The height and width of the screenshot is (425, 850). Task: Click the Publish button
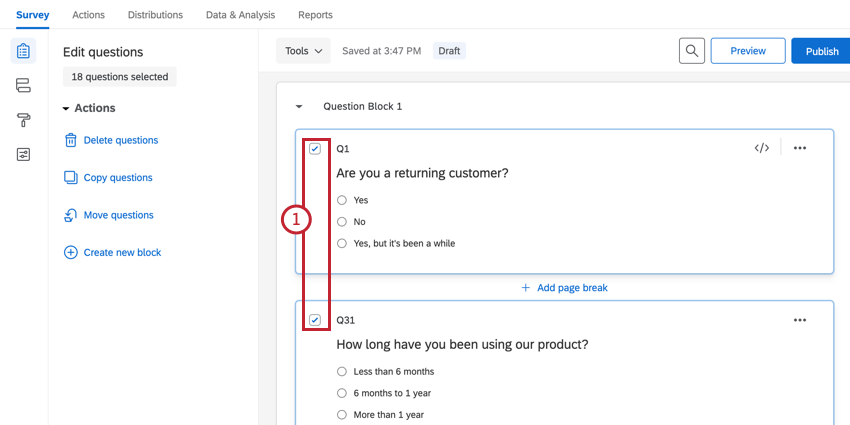coord(821,51)
